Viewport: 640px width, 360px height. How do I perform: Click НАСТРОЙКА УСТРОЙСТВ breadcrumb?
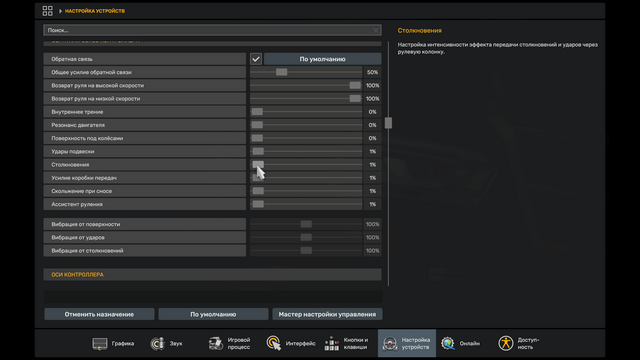click(x=95, y=11)
